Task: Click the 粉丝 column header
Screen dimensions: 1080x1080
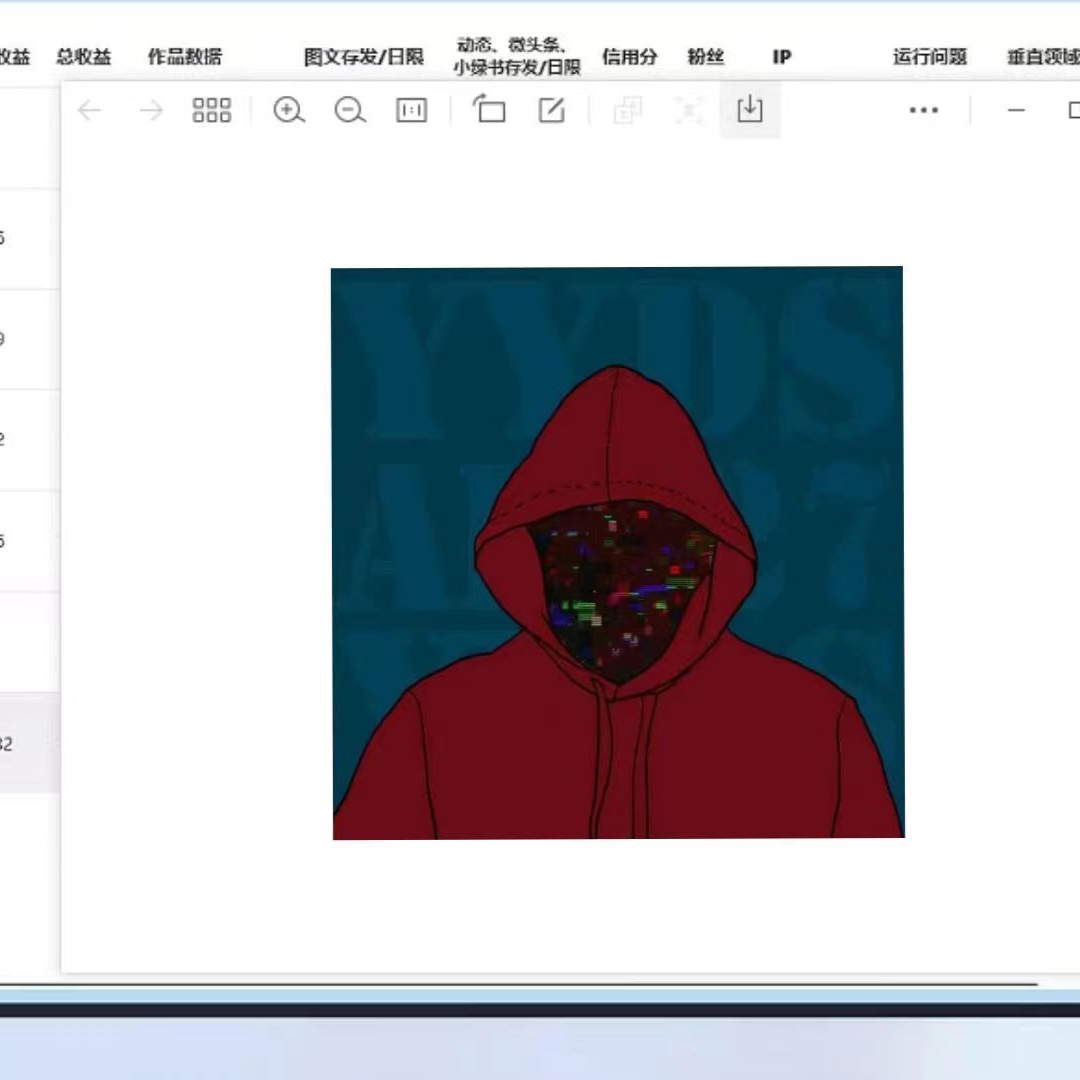Action: [x=706, y=57]
